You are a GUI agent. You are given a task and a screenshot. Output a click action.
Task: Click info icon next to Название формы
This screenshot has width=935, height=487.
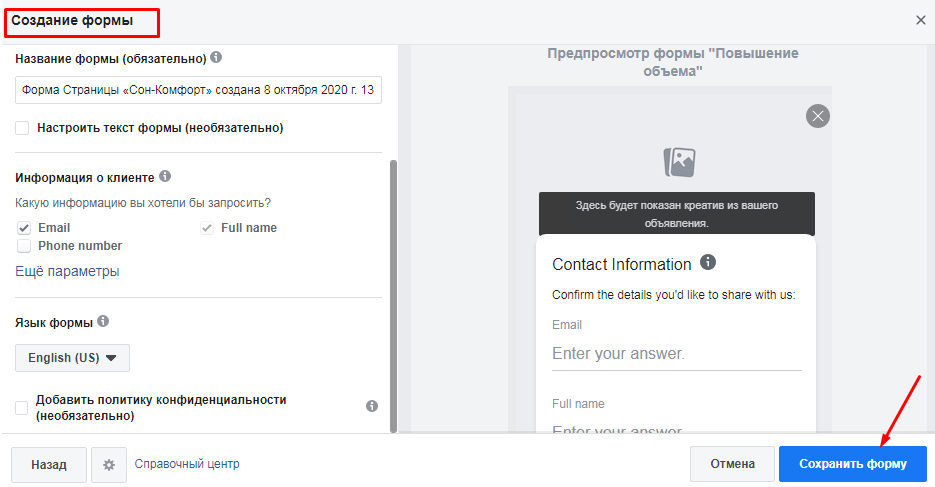[217, 58]
